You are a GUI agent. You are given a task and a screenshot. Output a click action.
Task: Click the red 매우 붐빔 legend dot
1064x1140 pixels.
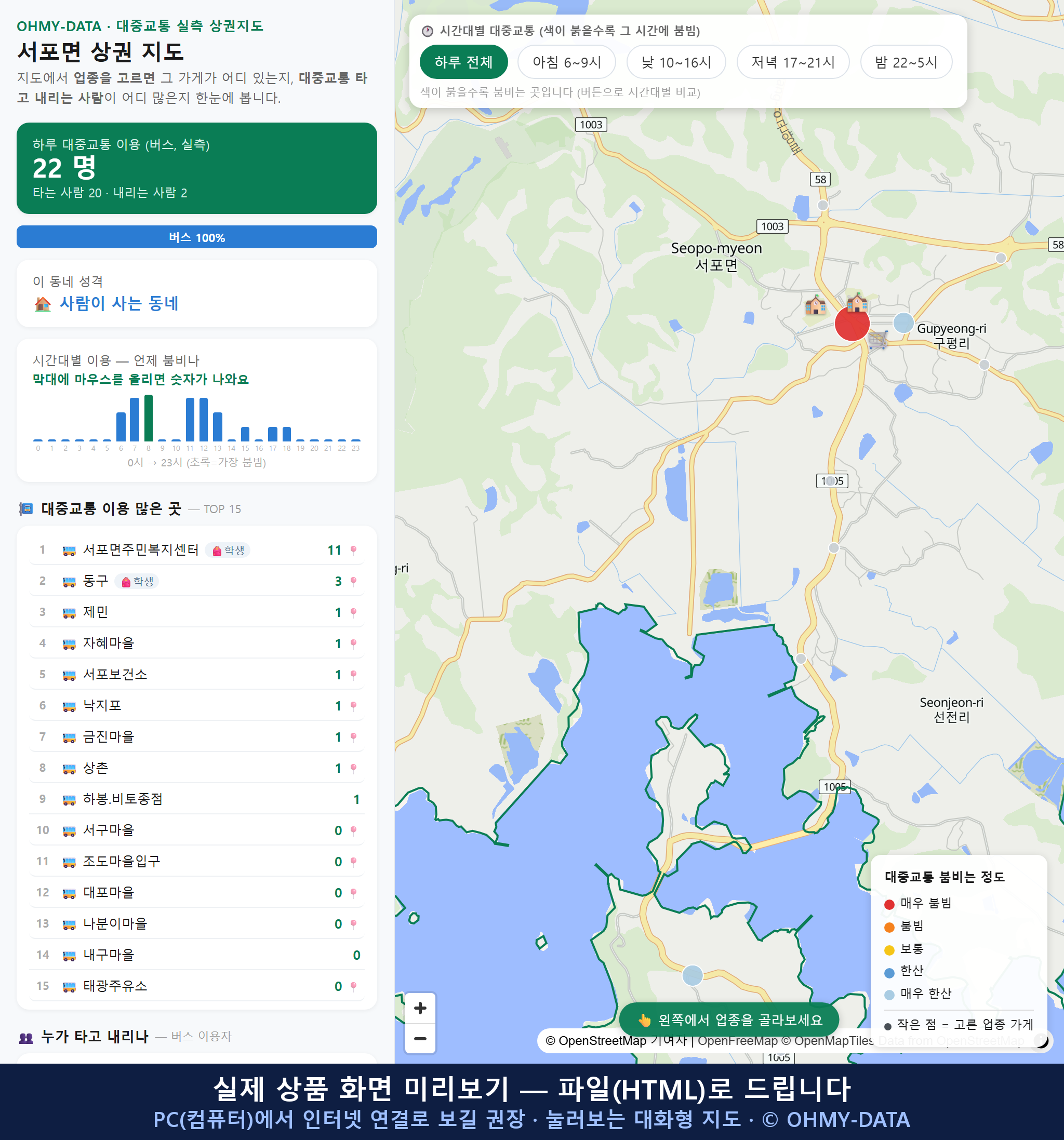(889, 904)
